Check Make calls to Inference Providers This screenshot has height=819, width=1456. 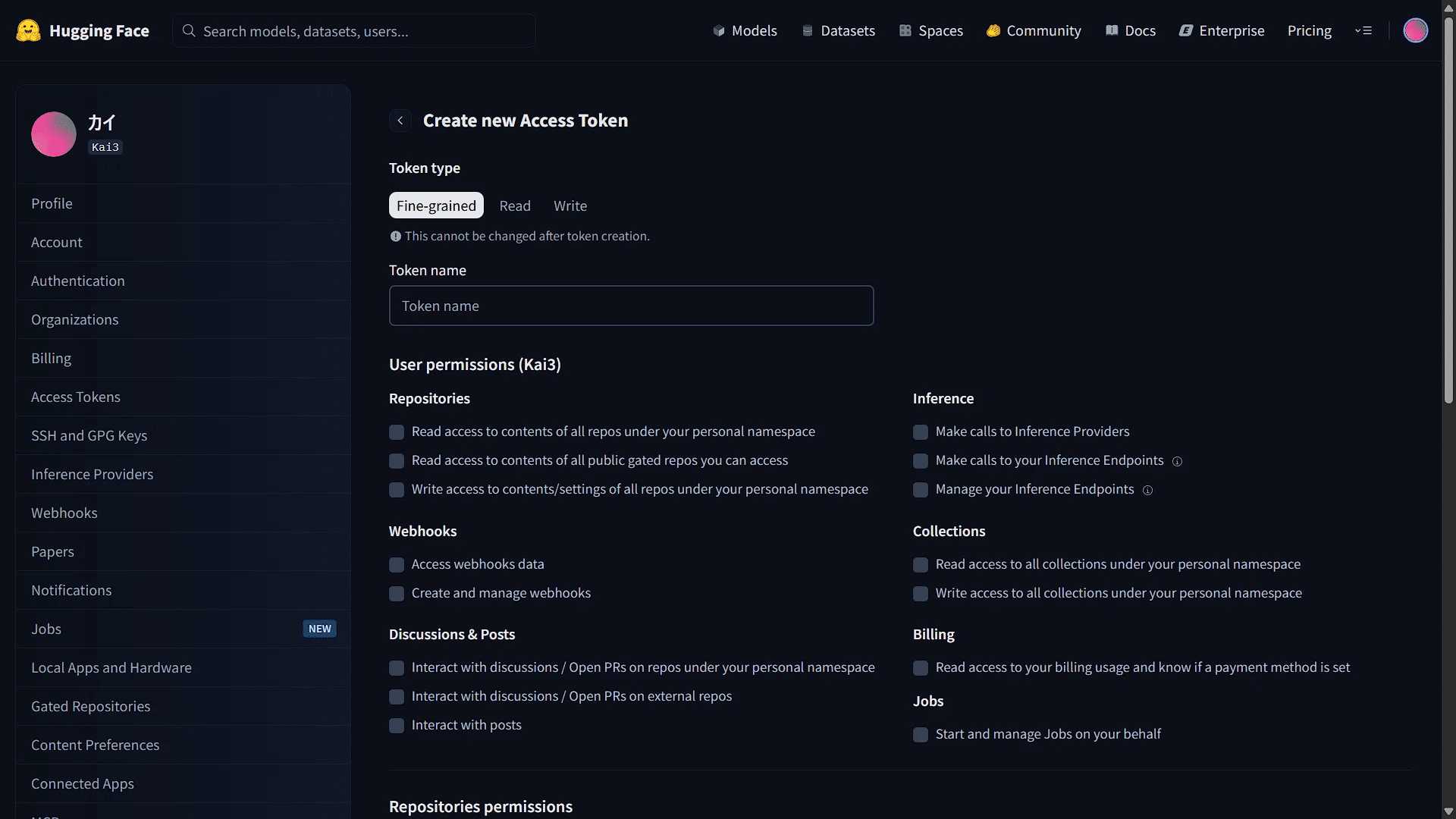tap(921, 432)
